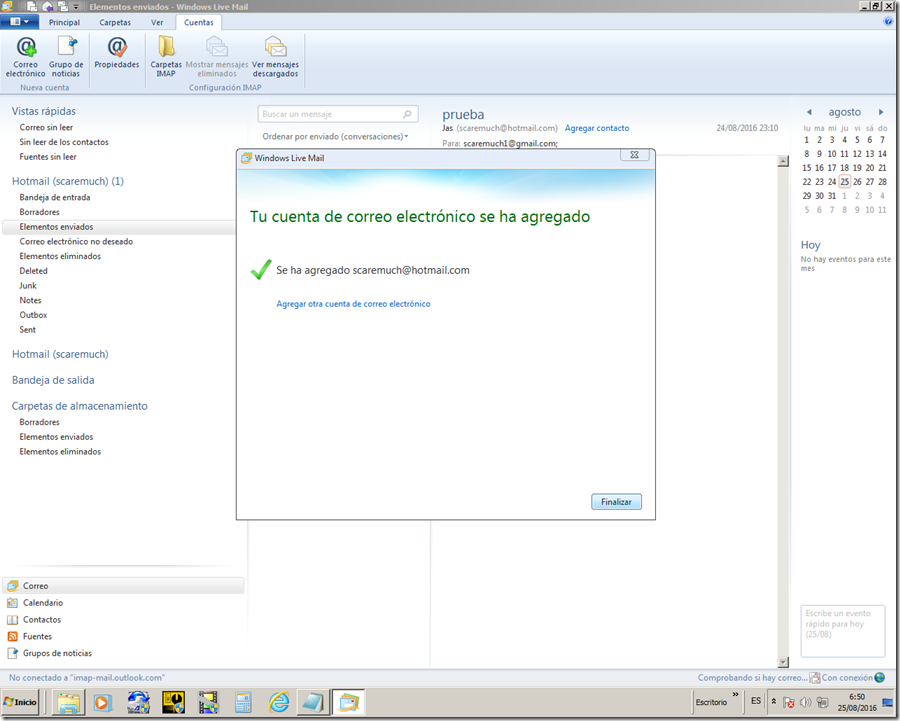Click the Finalizar button in dialog

pos(616,502)
